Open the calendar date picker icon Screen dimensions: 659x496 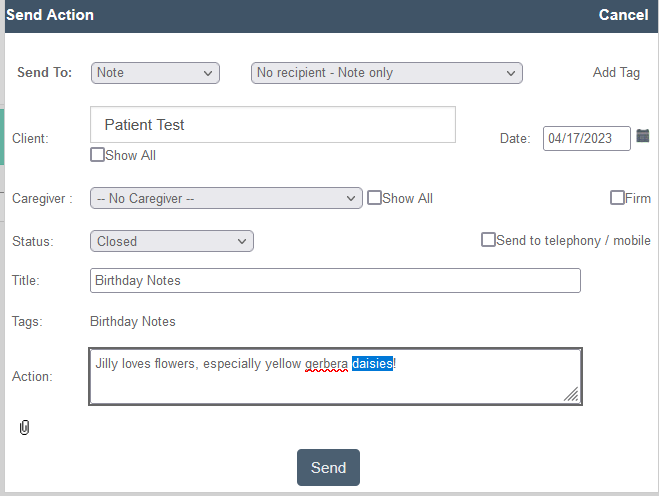(643, 136)
